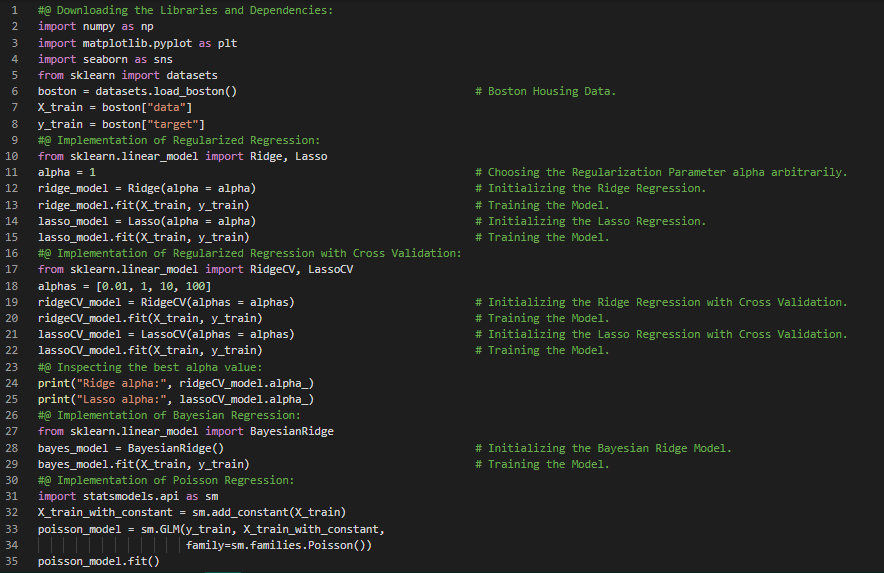
Task: Click the family=sm.families.Poisson() argument
Action: click(x=278, y=546)
